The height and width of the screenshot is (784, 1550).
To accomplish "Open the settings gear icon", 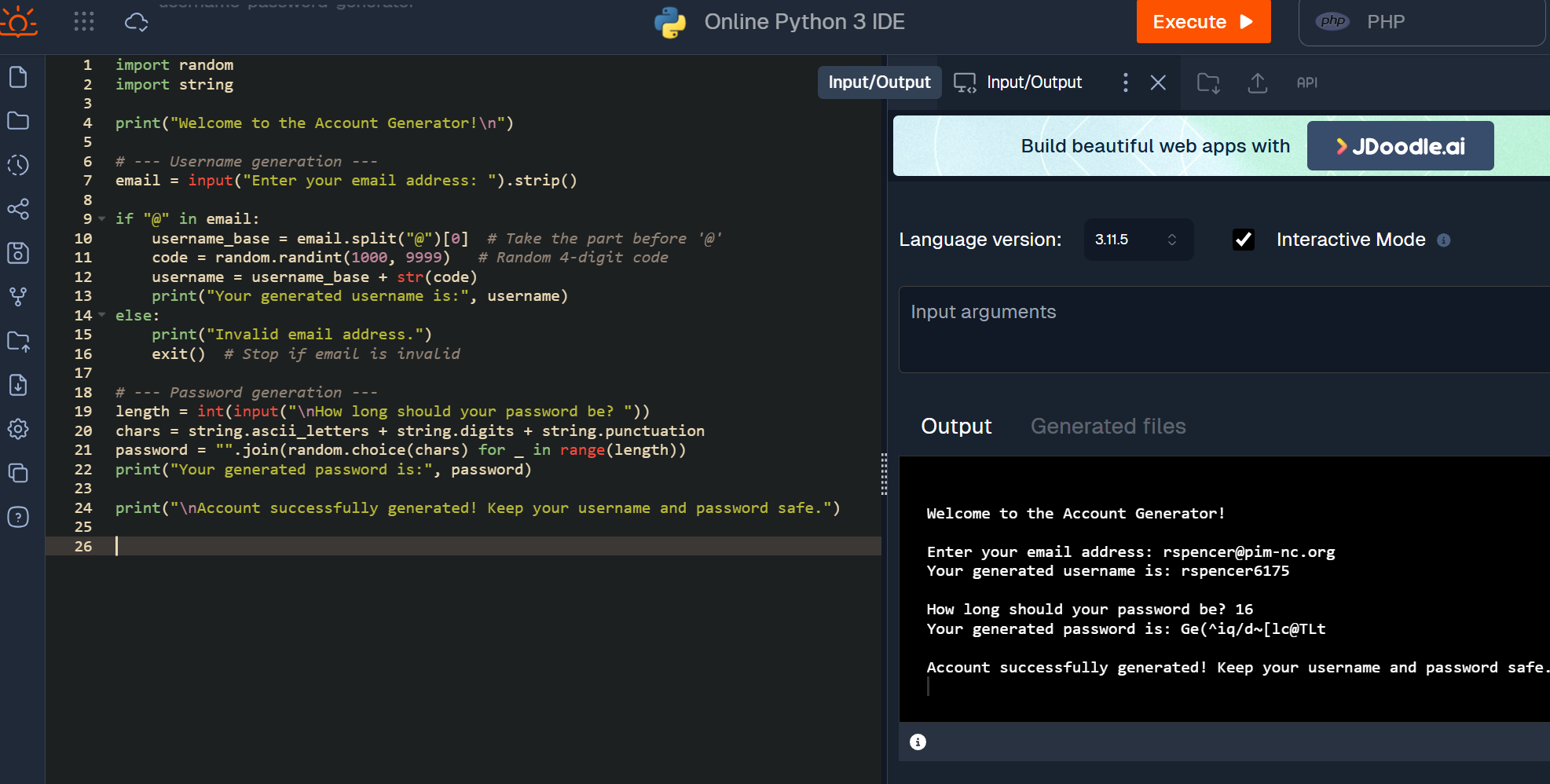I will pos(18,429).
